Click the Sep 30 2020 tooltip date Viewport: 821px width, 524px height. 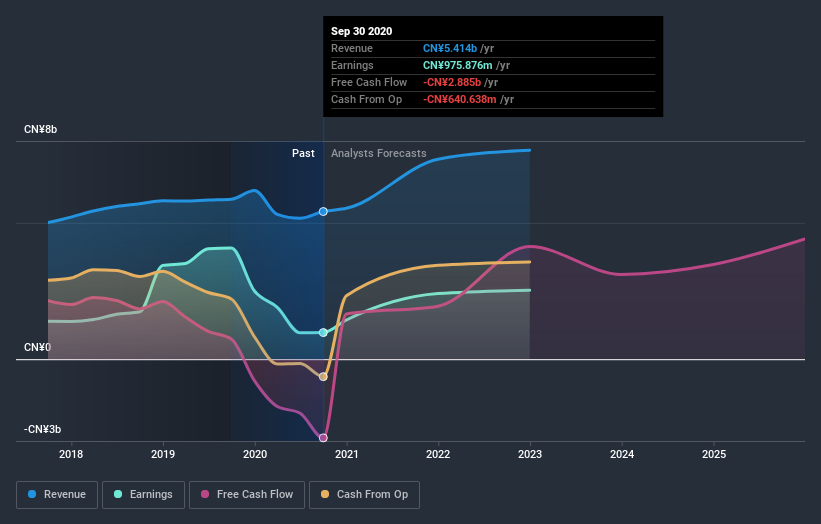pos(361,31)
